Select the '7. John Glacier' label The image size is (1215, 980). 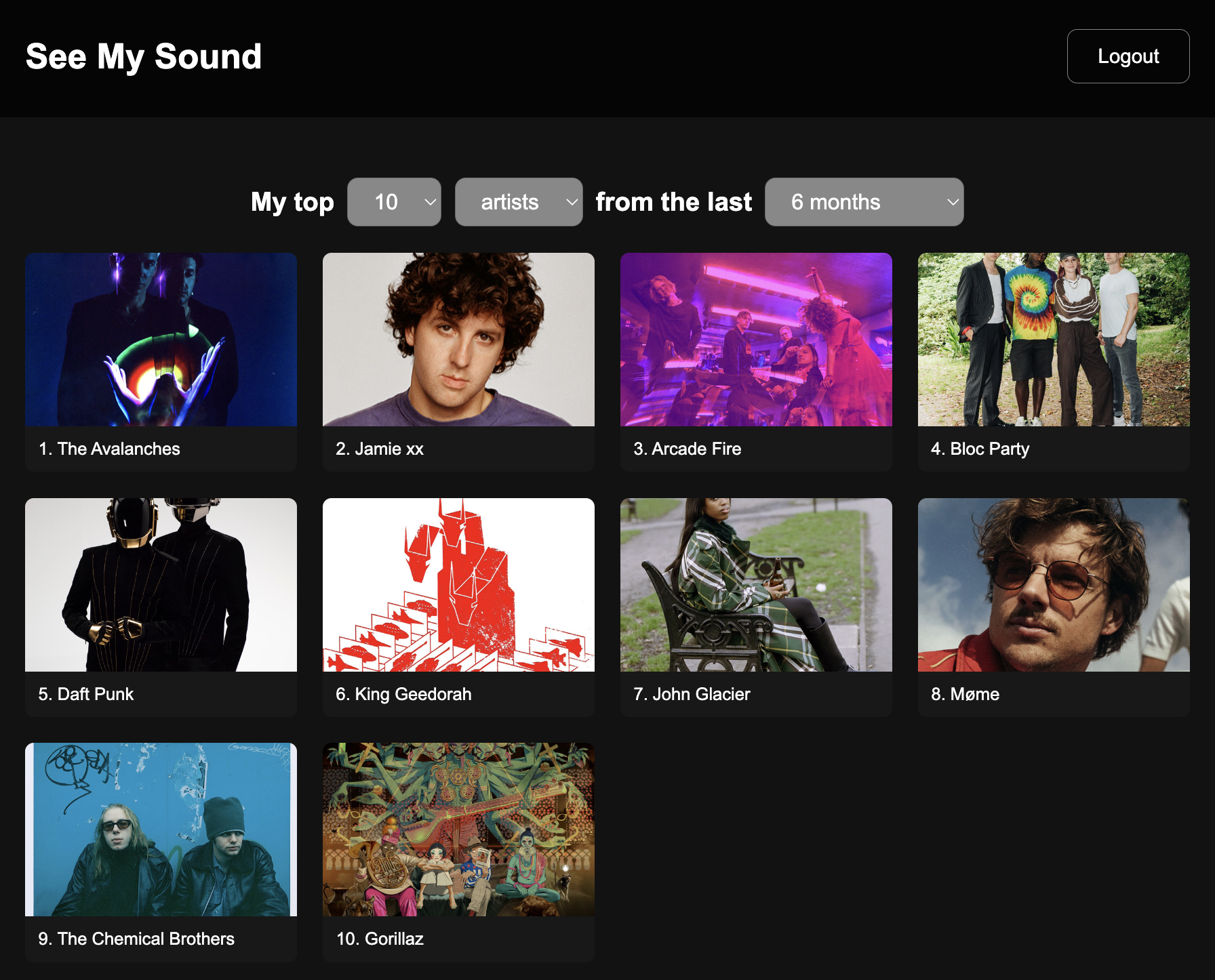click(x=692, y=694)
